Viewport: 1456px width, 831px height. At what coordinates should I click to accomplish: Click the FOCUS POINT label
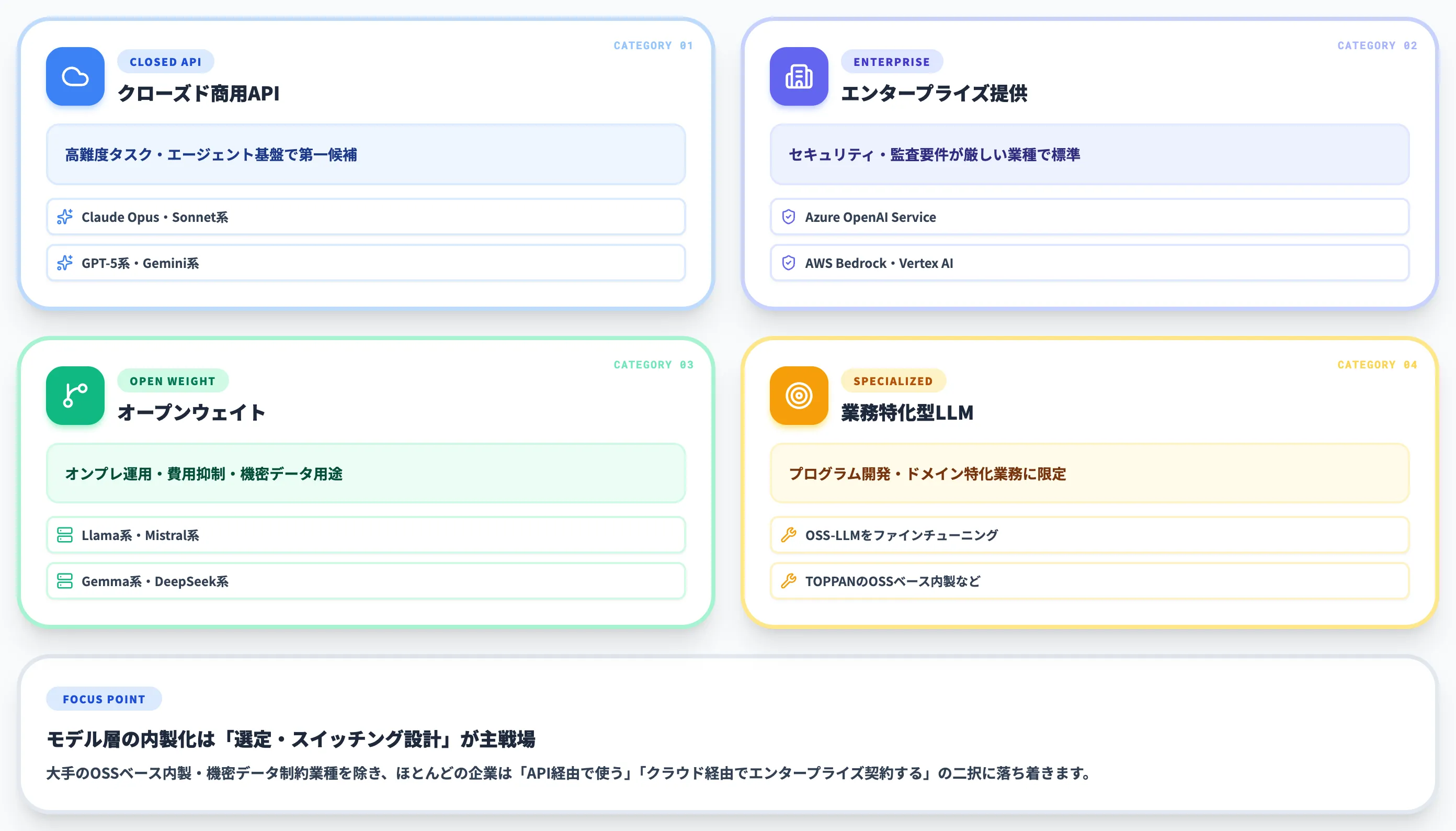[104, 699]
